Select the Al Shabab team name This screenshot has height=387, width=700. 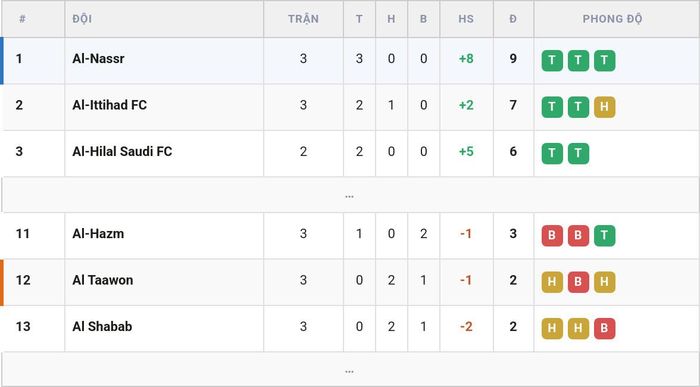point(102,326)
